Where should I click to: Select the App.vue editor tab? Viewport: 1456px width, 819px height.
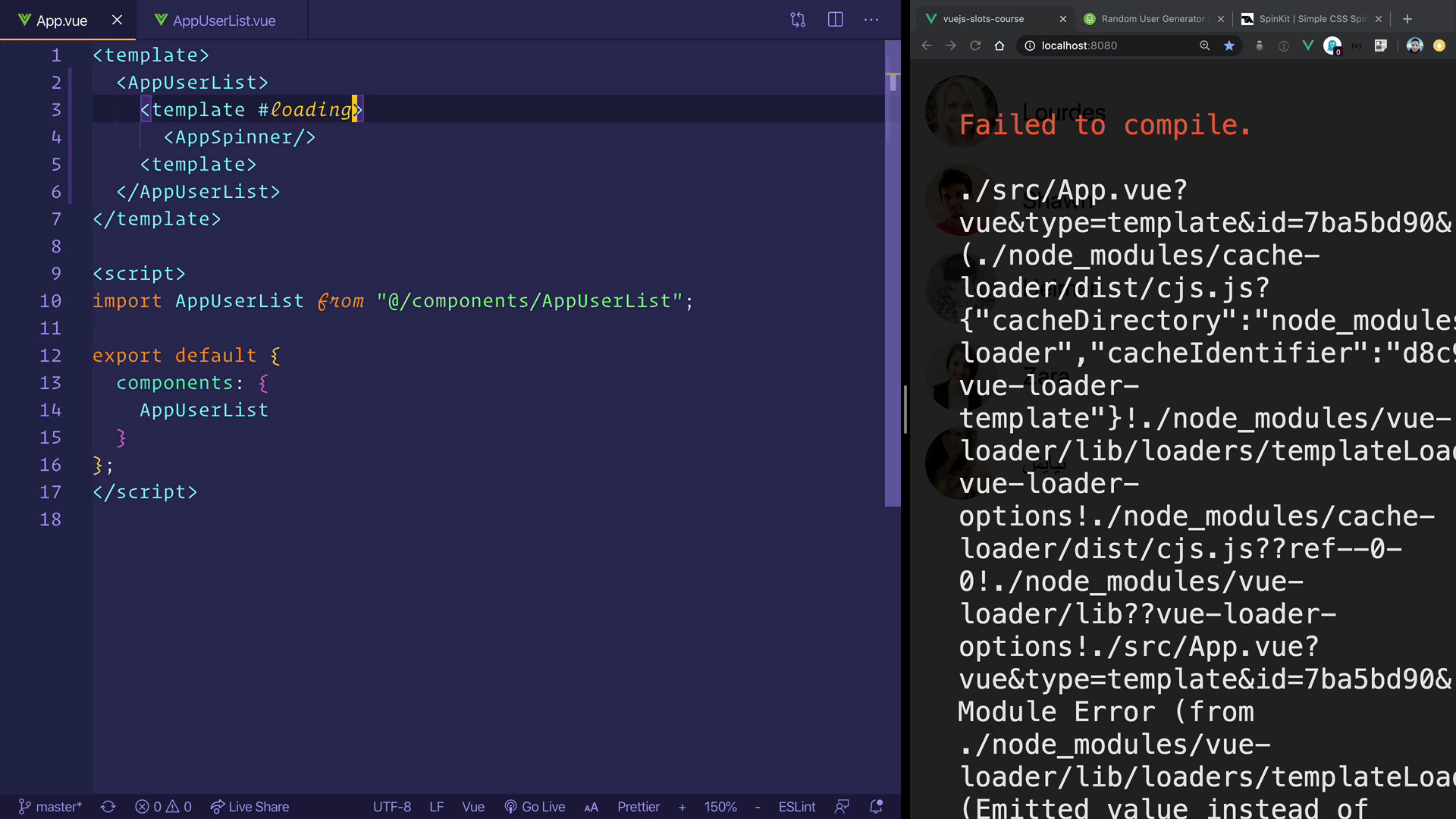62,20
